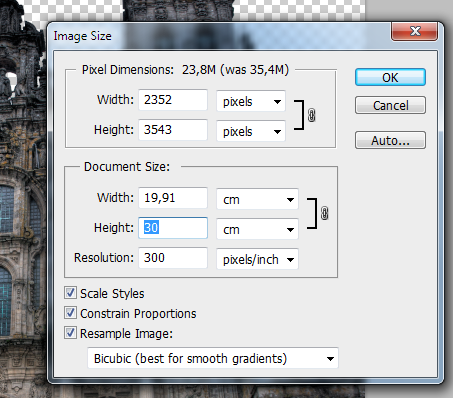Toggle the Resample Image checkbox
The height and width of the screenshot is (398, 453).
click(70, 333)
